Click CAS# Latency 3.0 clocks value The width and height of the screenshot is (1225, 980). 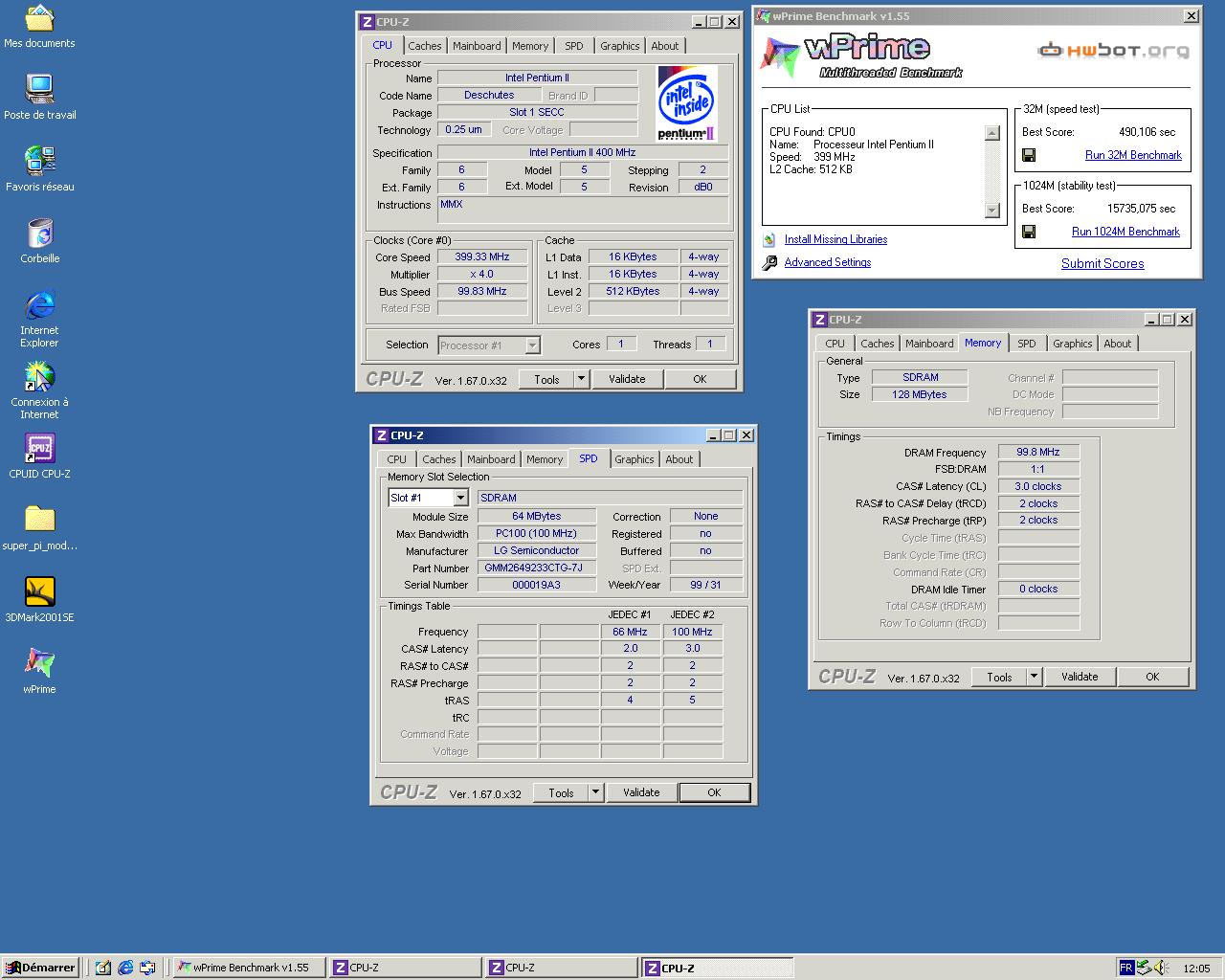[1038, 486]
